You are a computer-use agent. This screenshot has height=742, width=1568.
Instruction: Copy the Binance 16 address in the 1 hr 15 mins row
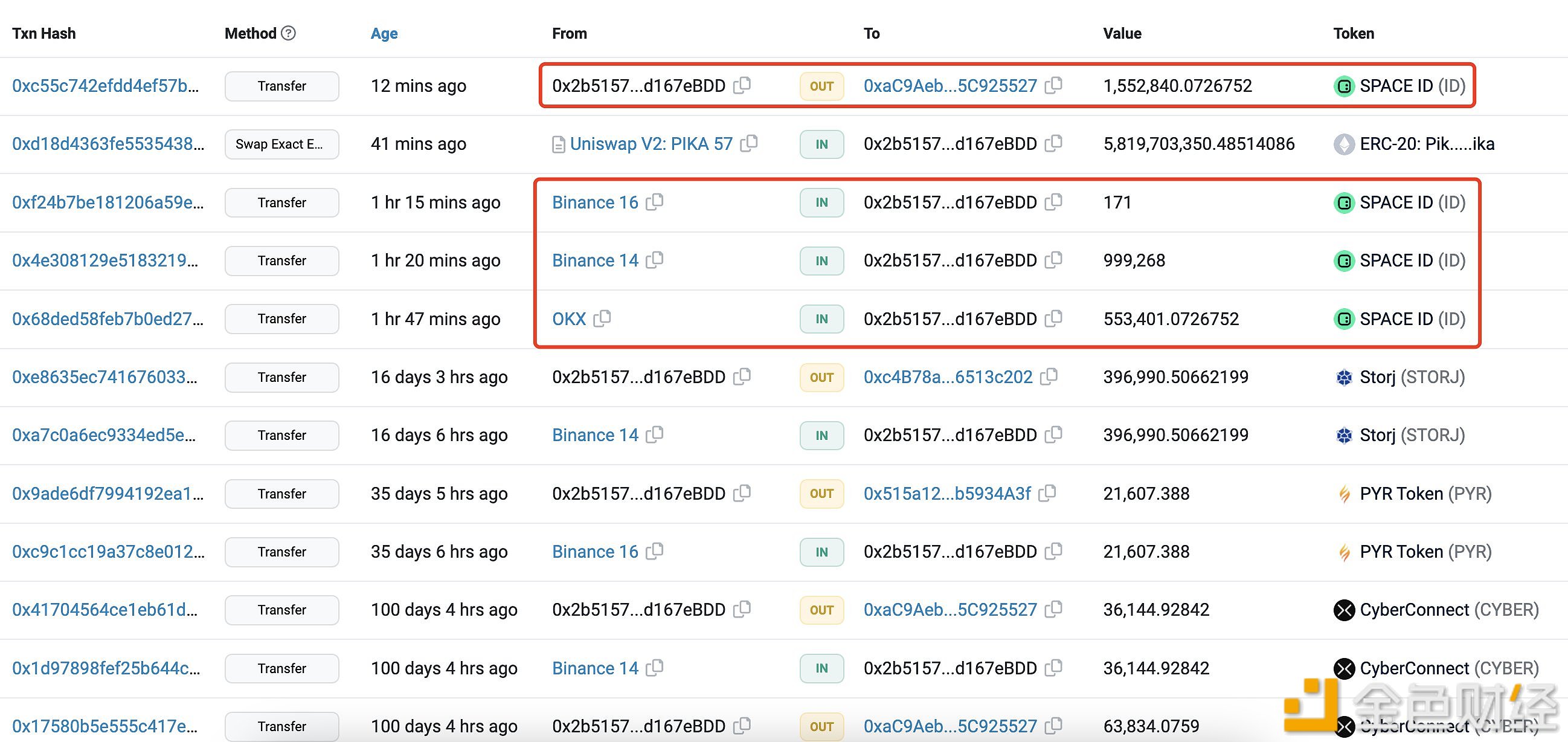pos(655,202)
